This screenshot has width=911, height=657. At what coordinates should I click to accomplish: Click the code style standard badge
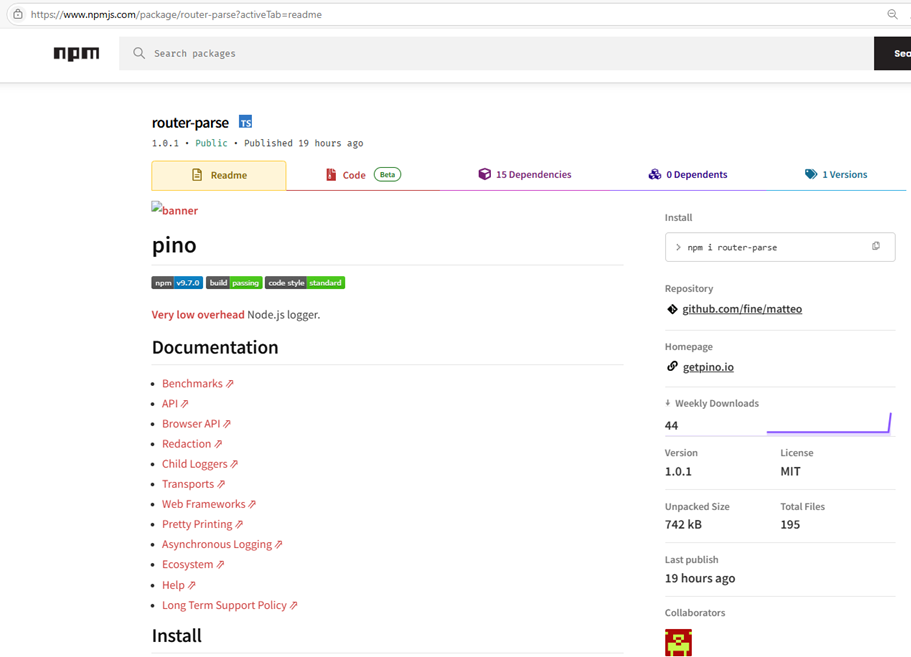tap(305, 283)
